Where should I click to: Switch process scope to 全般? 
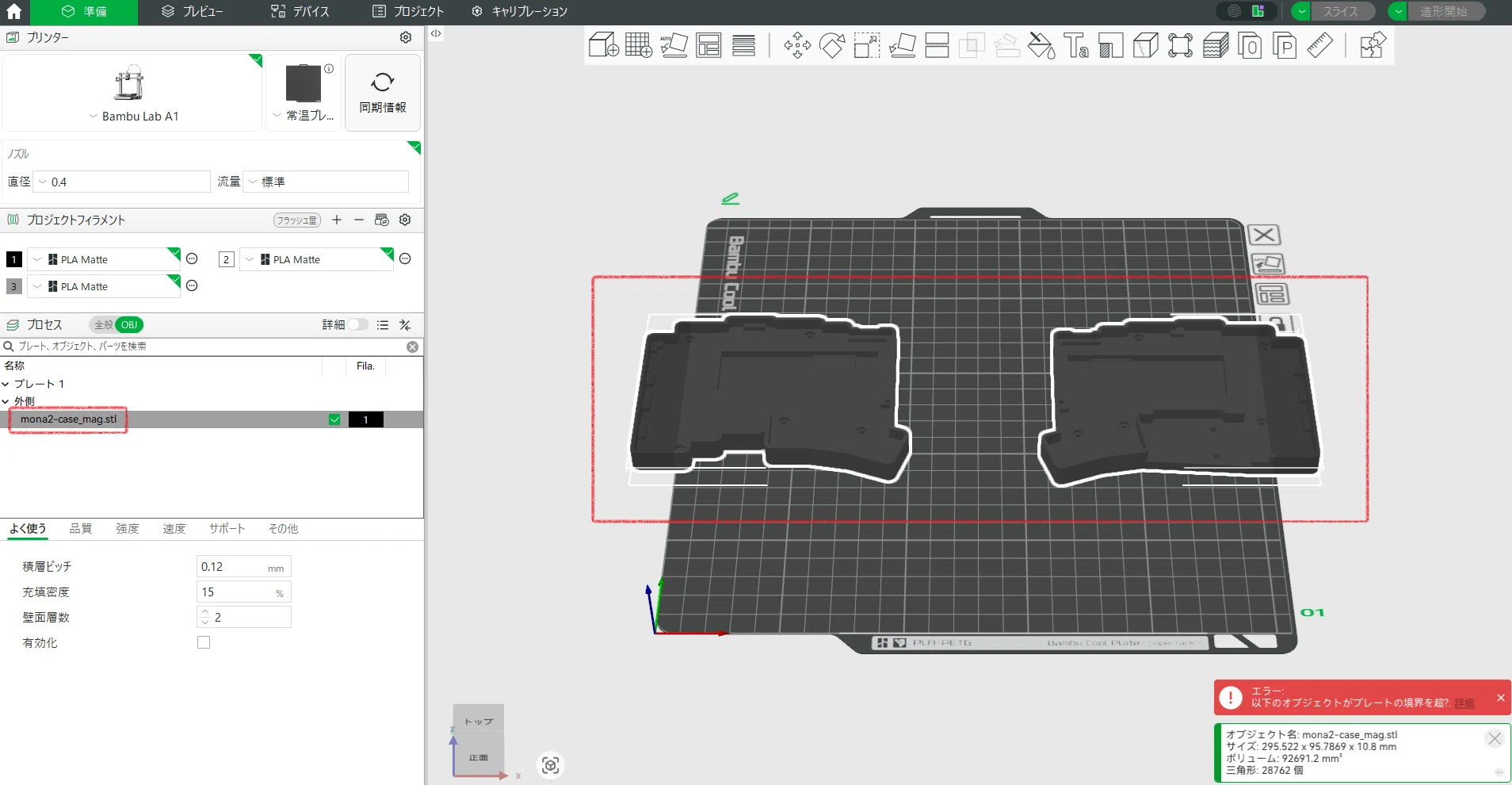[x=104, y=324]
